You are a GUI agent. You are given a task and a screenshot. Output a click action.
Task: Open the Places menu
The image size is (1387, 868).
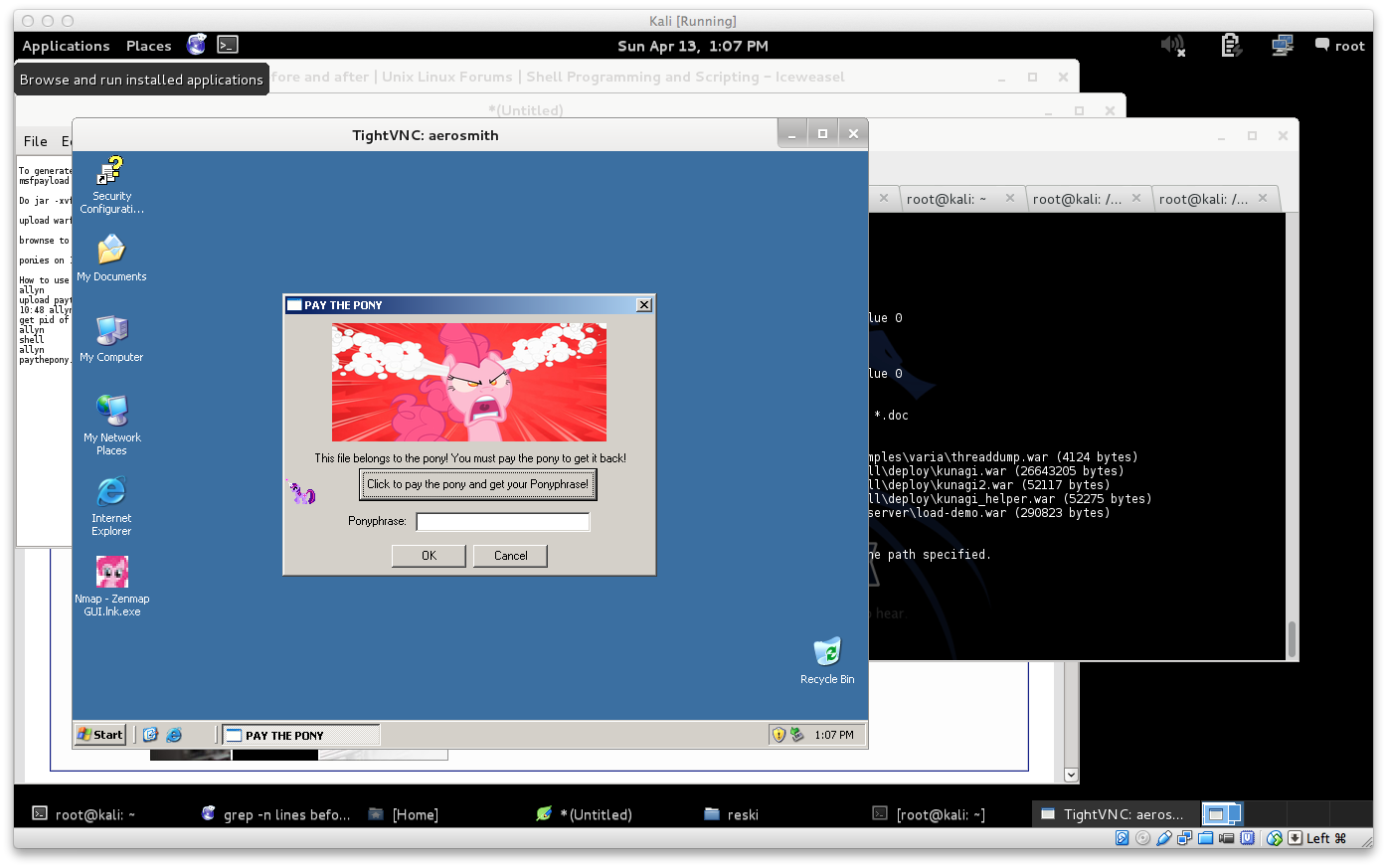(x=149, y=46)
